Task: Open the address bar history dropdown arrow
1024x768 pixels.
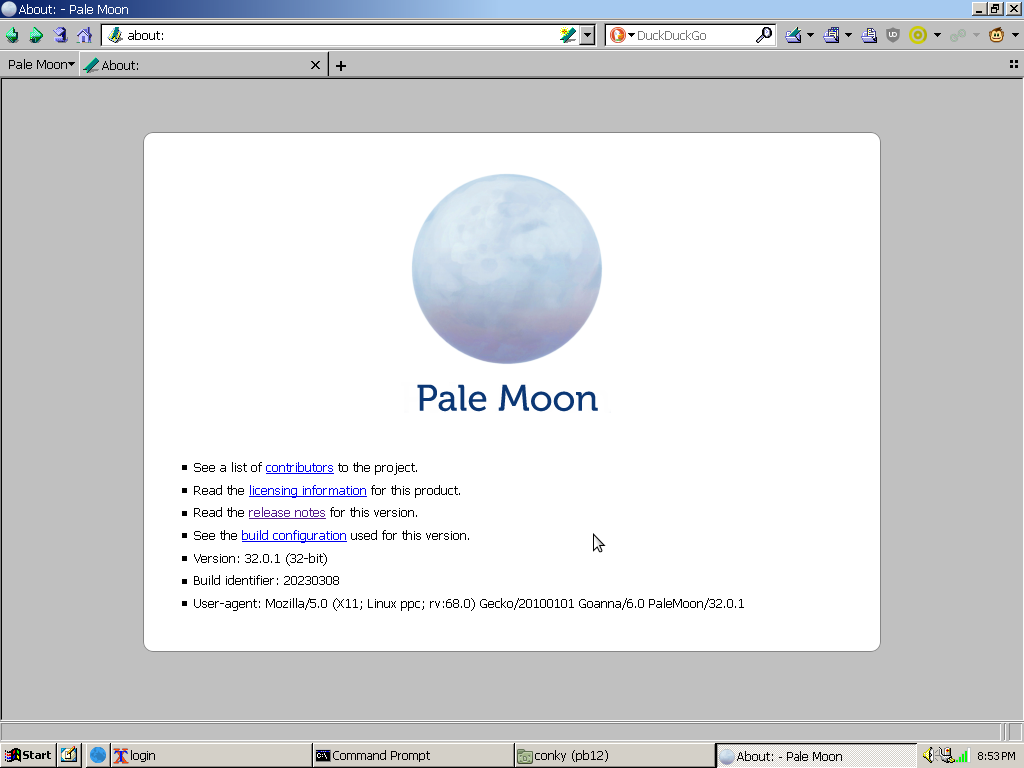Action: coord(587,35)
